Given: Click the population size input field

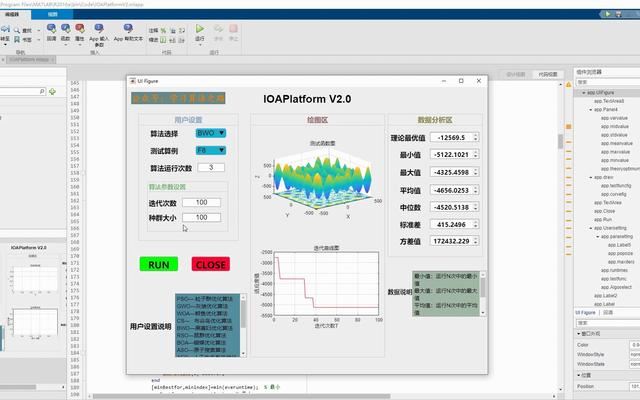Looking at the screenshot, I should coord(201,217).
